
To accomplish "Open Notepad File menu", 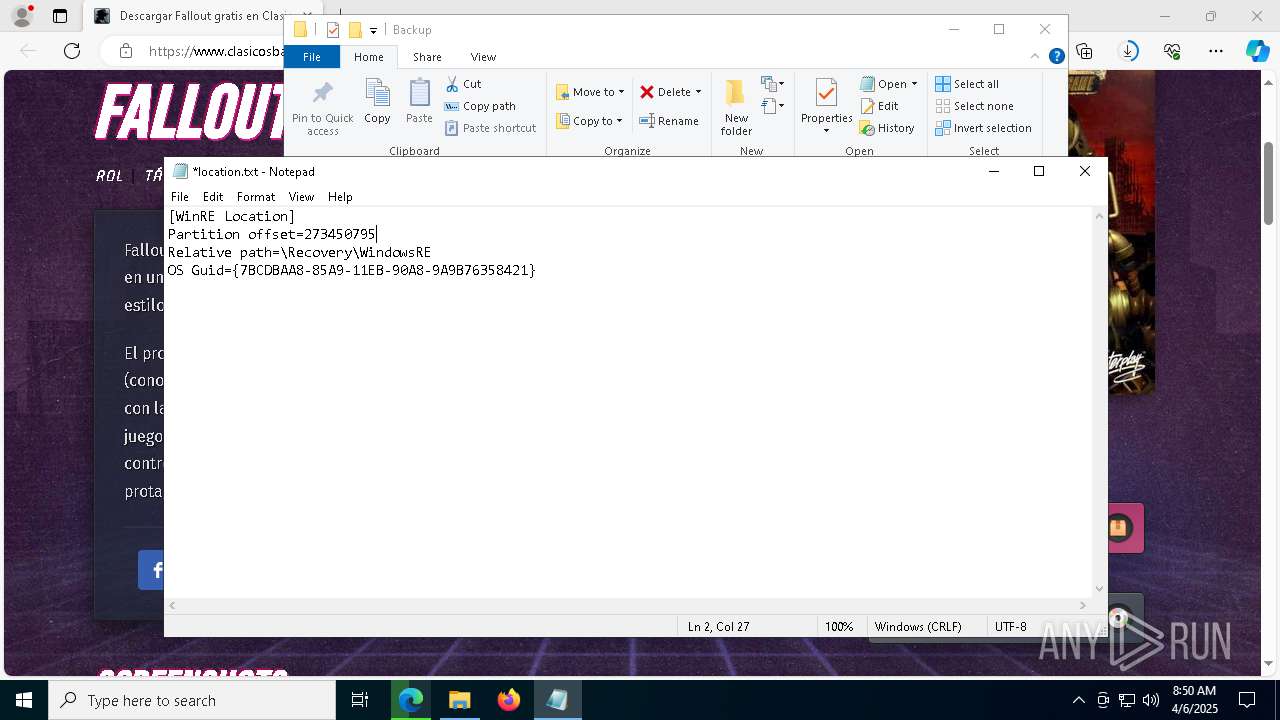I will (180, 197).
